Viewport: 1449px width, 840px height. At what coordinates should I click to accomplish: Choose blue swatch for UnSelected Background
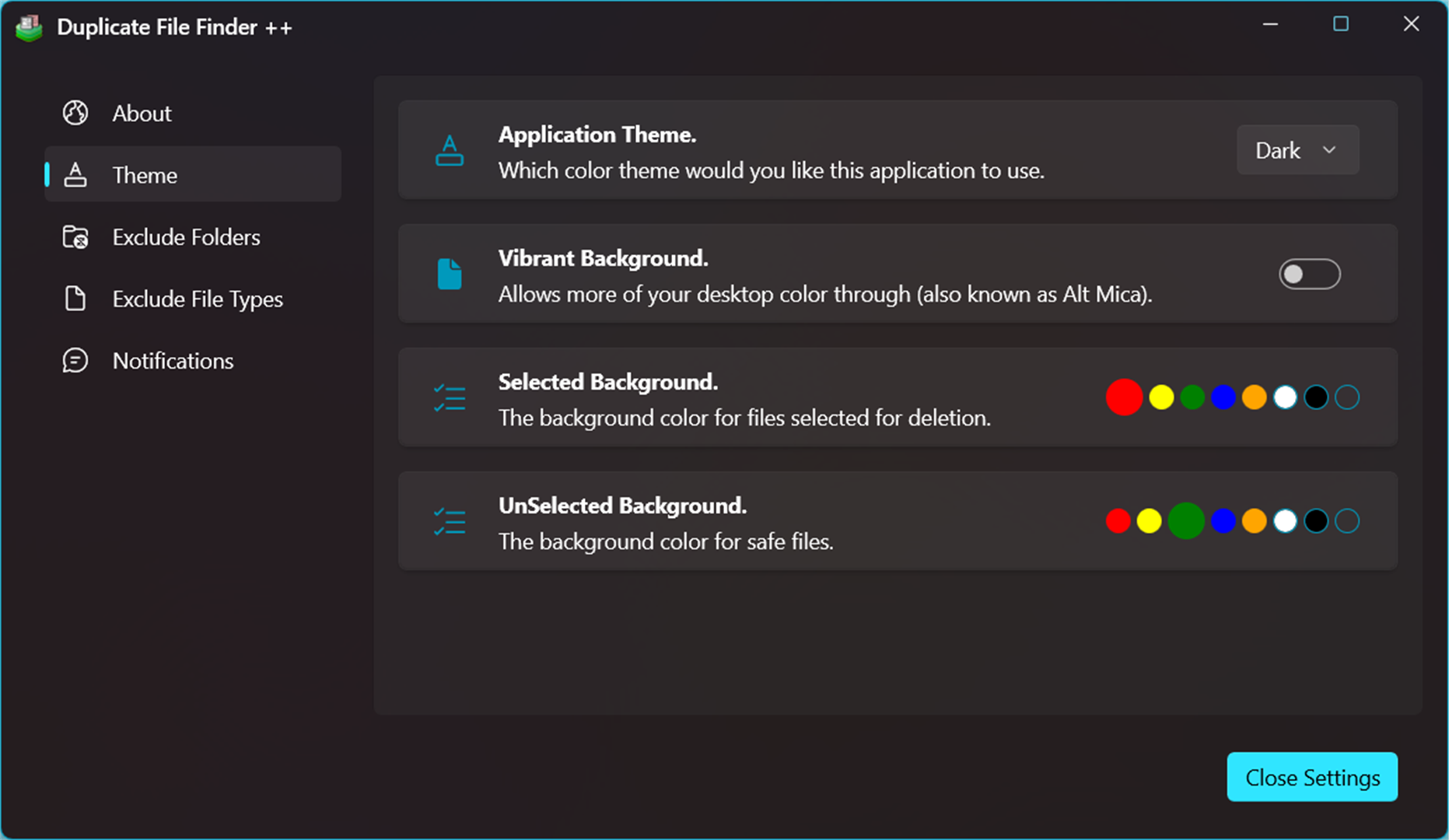point(1223,521)
